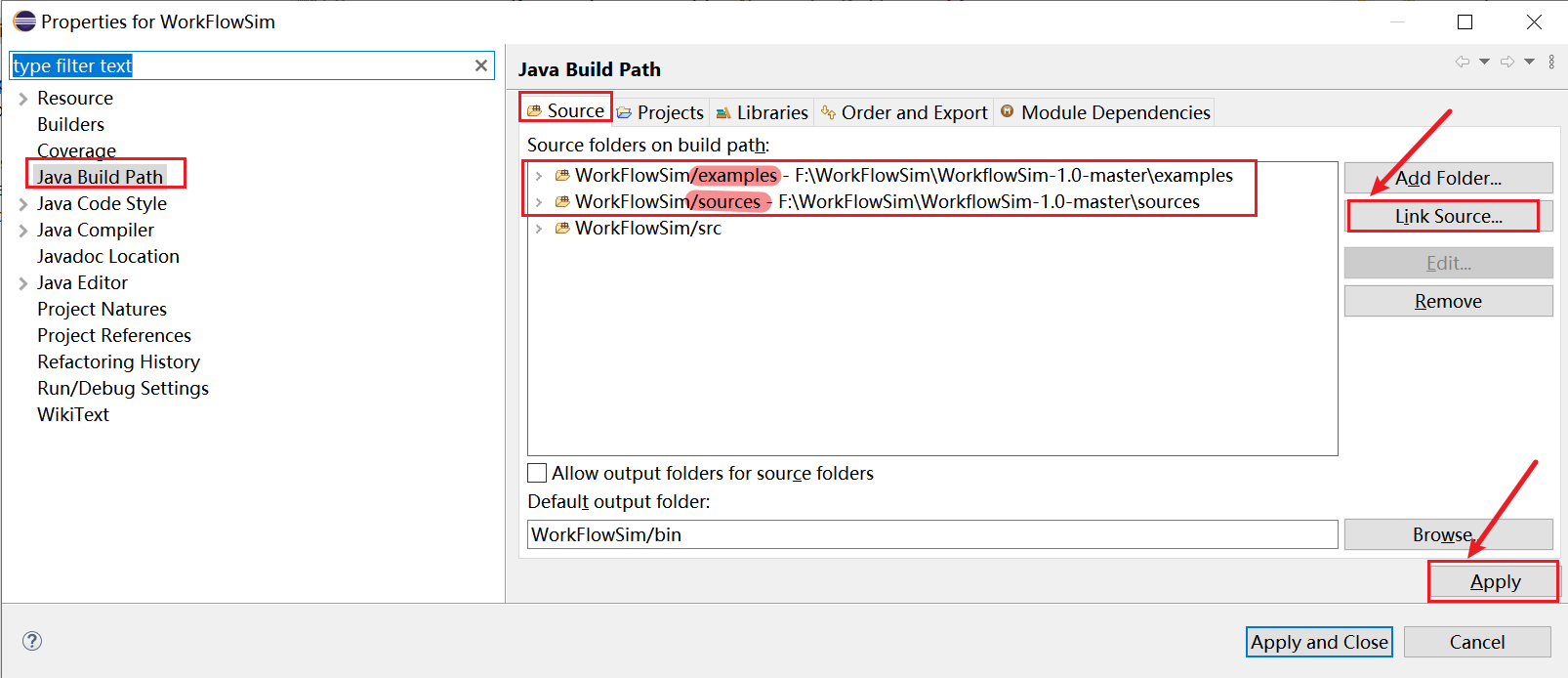The height and width of the screenshot is (678, 1568).
Task: Open forward history dropdown arrow
Action: tap(1529, 62)
